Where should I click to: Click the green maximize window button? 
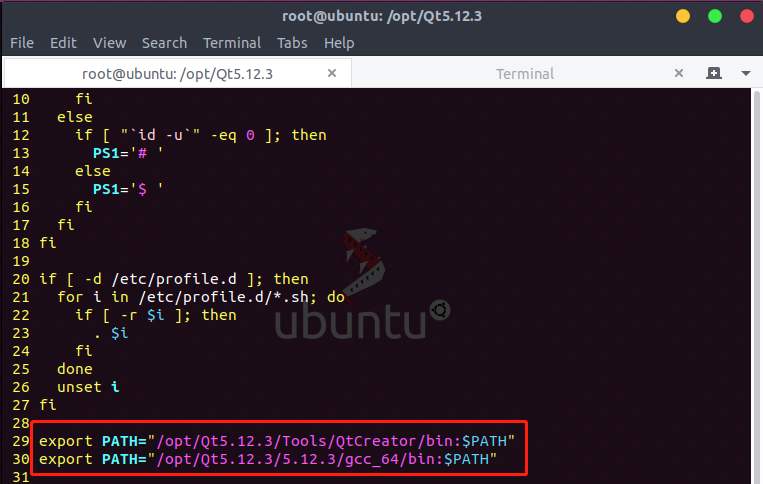tap(715, 16)
